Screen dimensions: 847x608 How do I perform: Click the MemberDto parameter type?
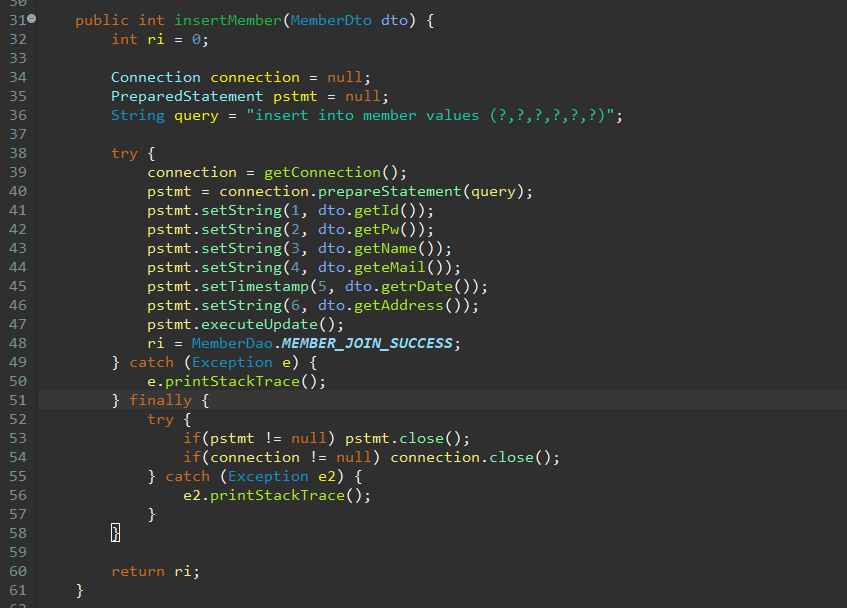331,21
